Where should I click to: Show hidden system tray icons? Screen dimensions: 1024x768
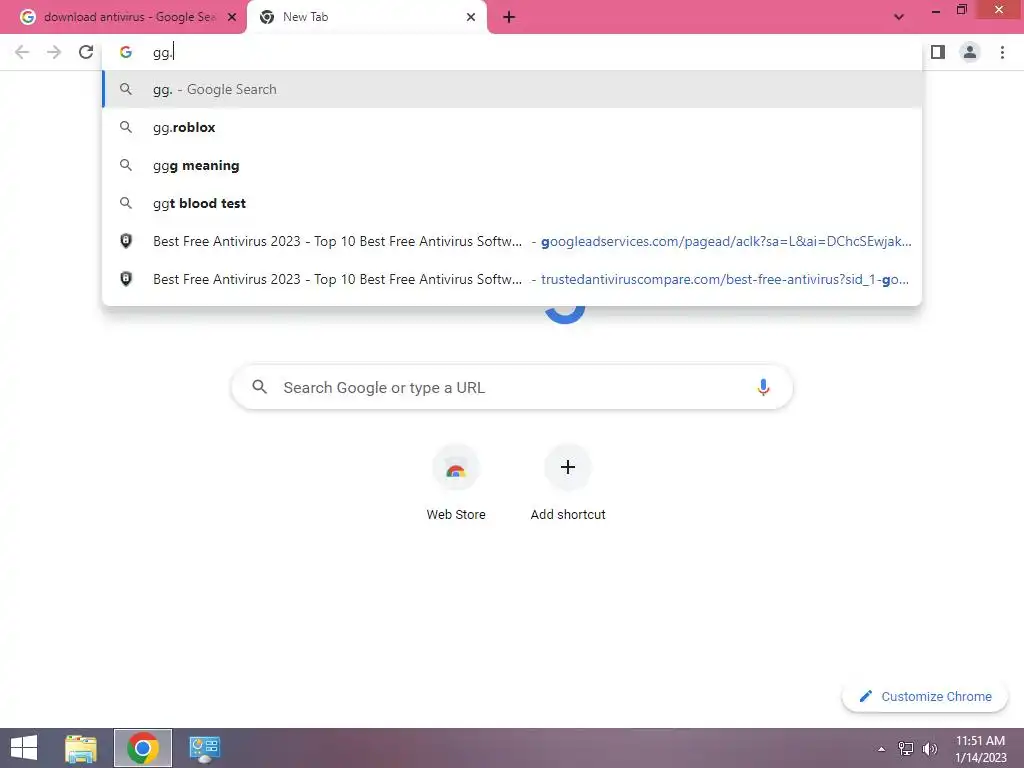882,749
